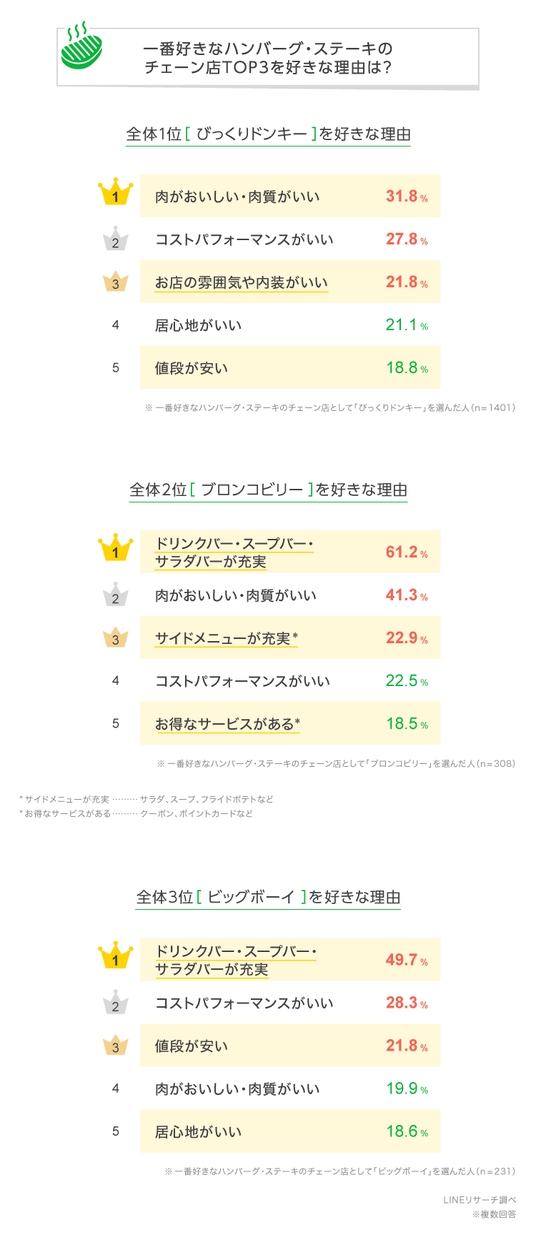This screenshot has height=1240, width=536.
Task: Click gold crown for びっくりドンキー rank 1
Action: [116, 192]
